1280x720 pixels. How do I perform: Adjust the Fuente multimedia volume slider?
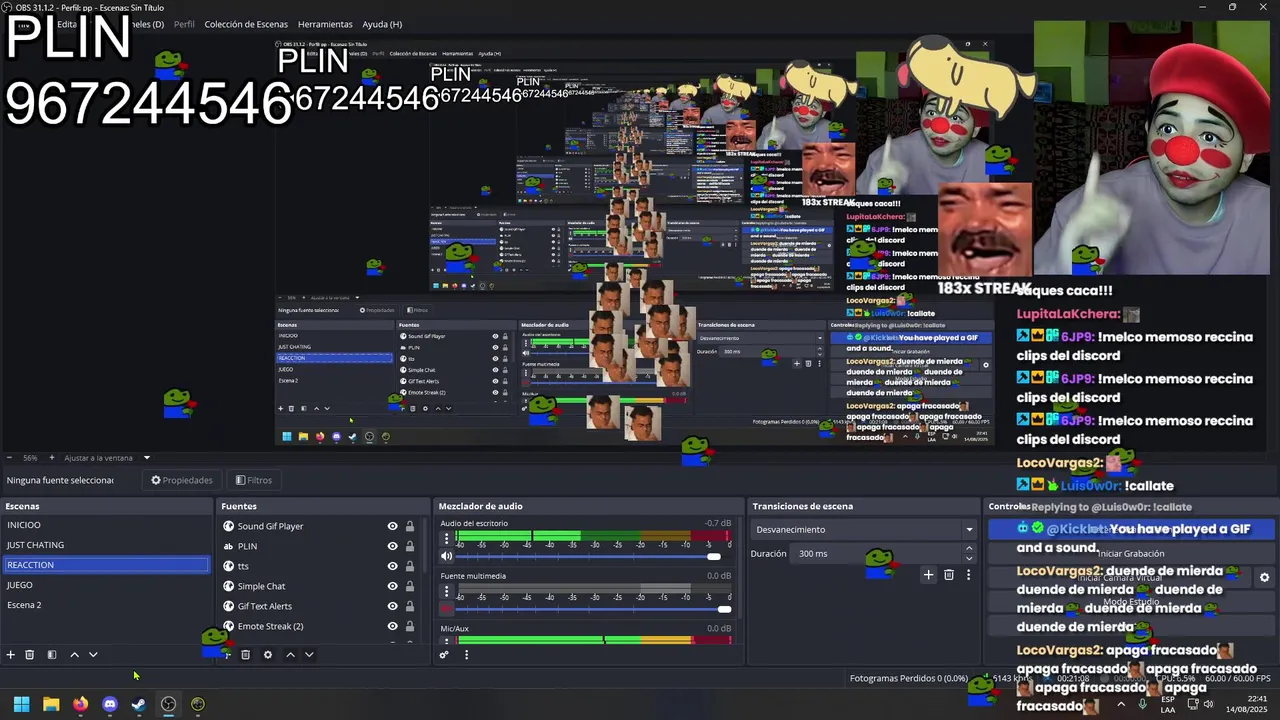(x=594, y=609)
